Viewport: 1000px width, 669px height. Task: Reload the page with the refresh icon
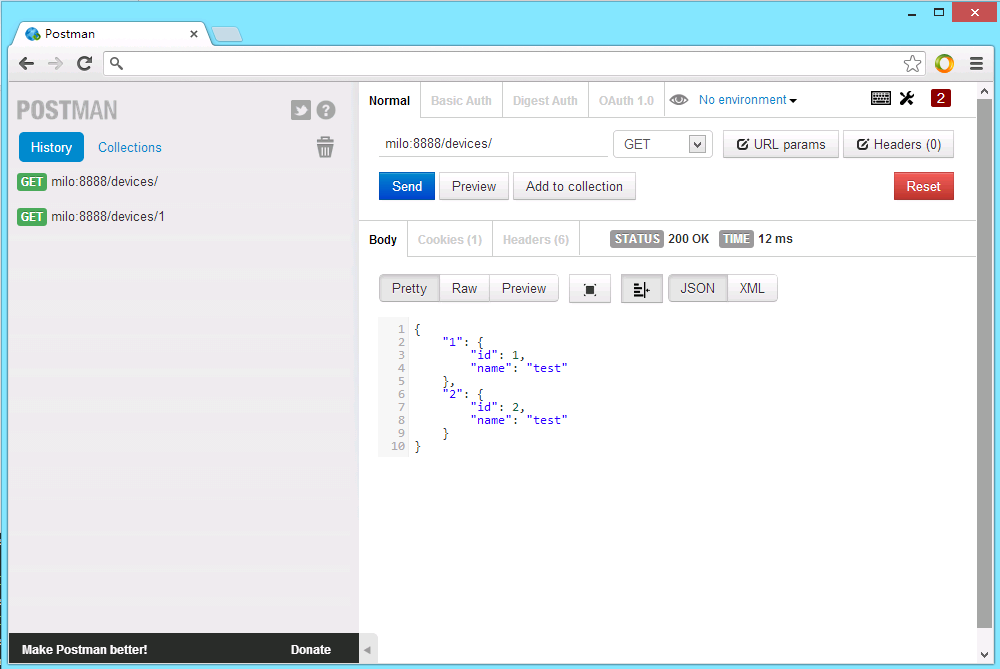pyautogui.click(x=84, y=63)
